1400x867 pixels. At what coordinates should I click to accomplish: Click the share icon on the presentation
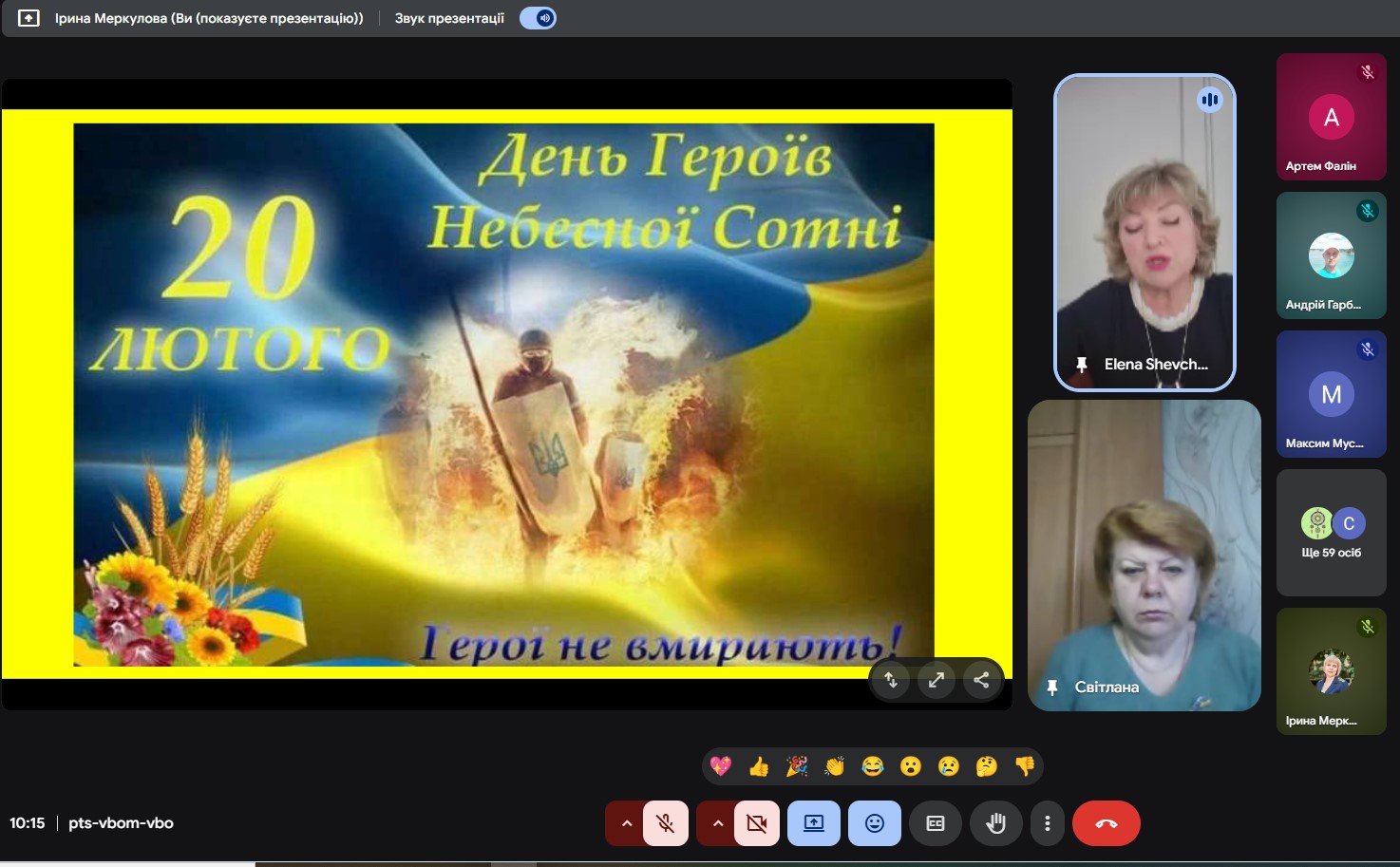click(982, 679)
